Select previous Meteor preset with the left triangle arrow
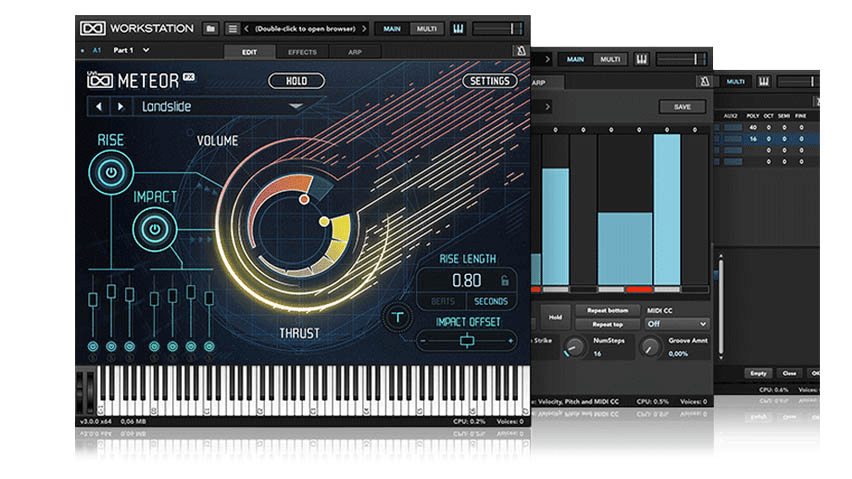This screenshot has height=479, width=852. [x=99, y=106]
